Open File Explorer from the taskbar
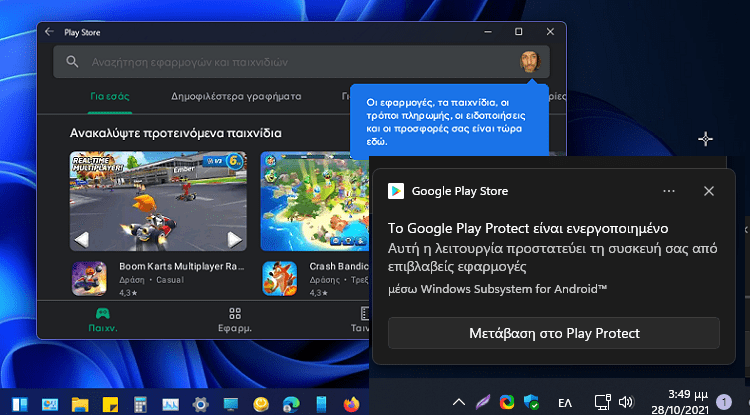Viewport: 750px width, 415px height. tap(80, 404)
